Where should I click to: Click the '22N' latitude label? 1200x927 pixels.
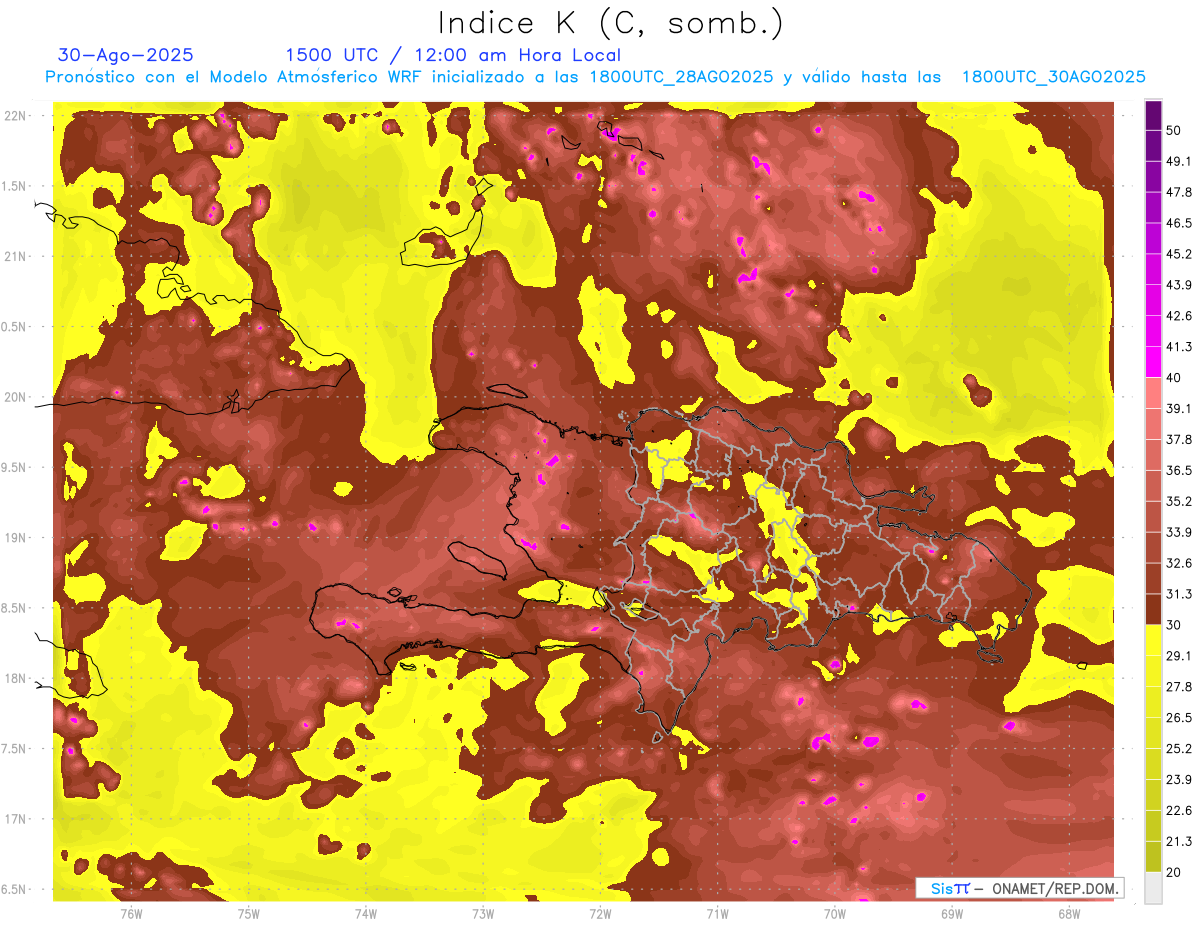pyautogui.click(x=15, y=116)
